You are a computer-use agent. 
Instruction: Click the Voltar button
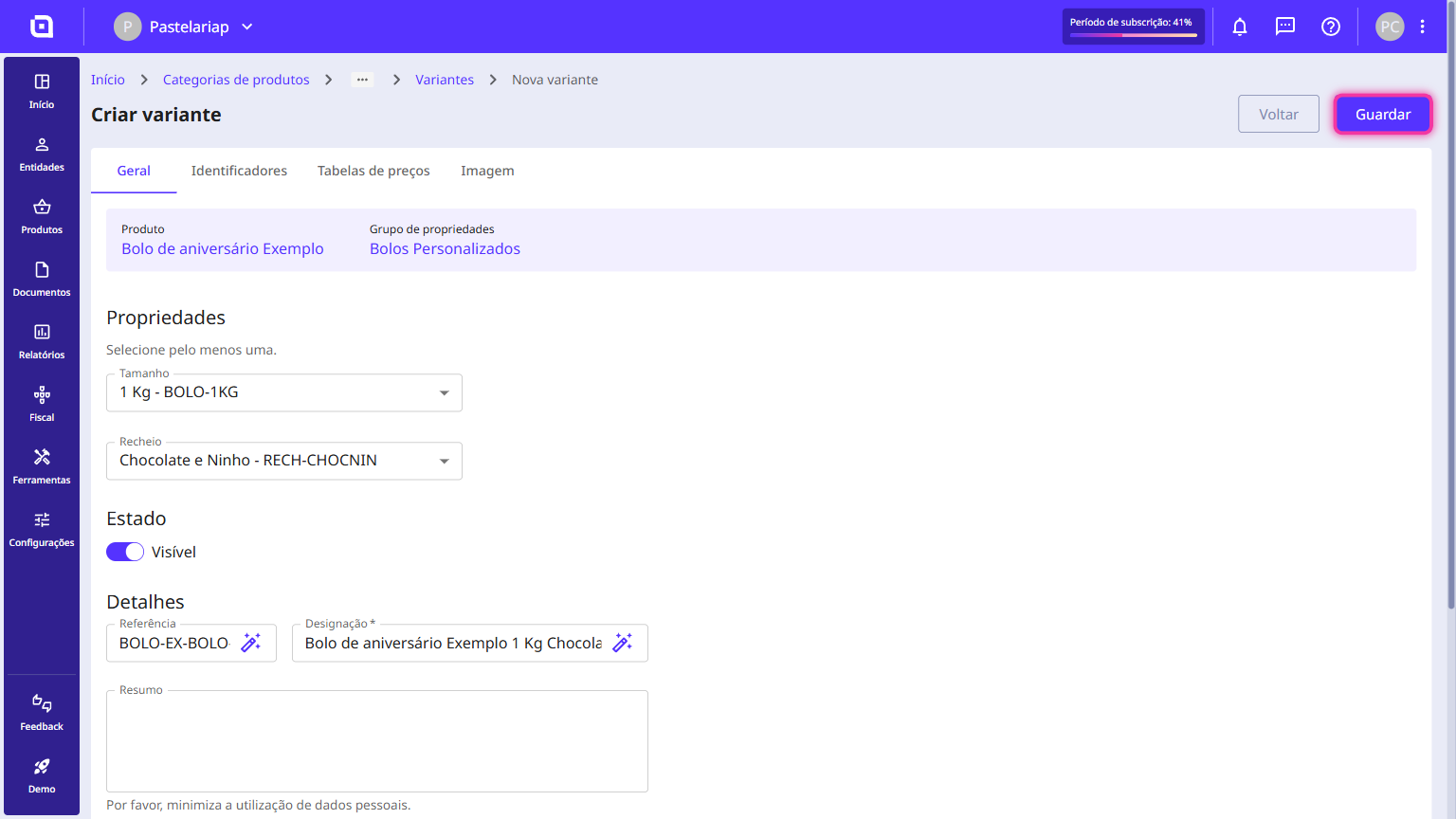(1279, 114)
